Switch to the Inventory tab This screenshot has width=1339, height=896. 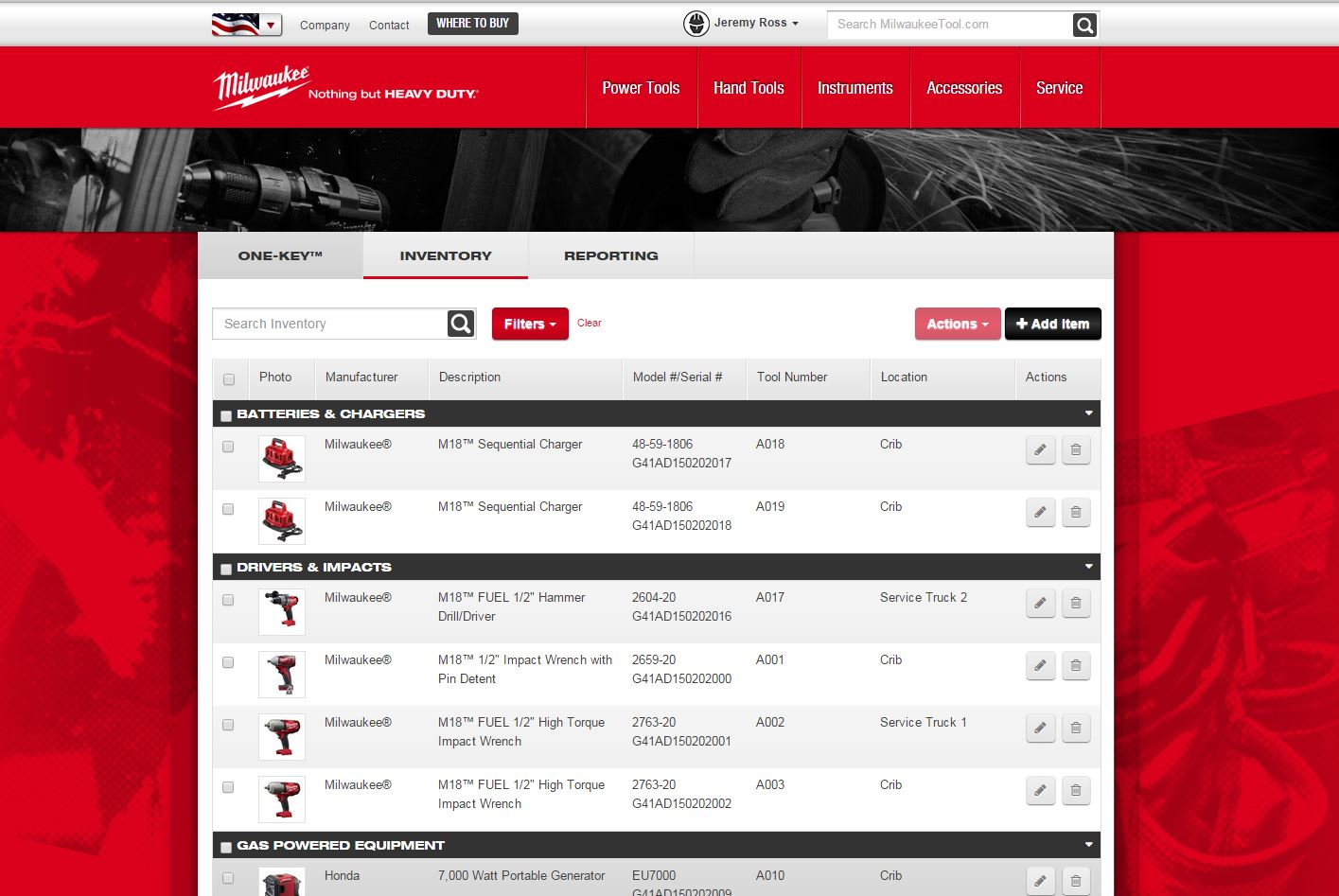[x=446, y=255]
